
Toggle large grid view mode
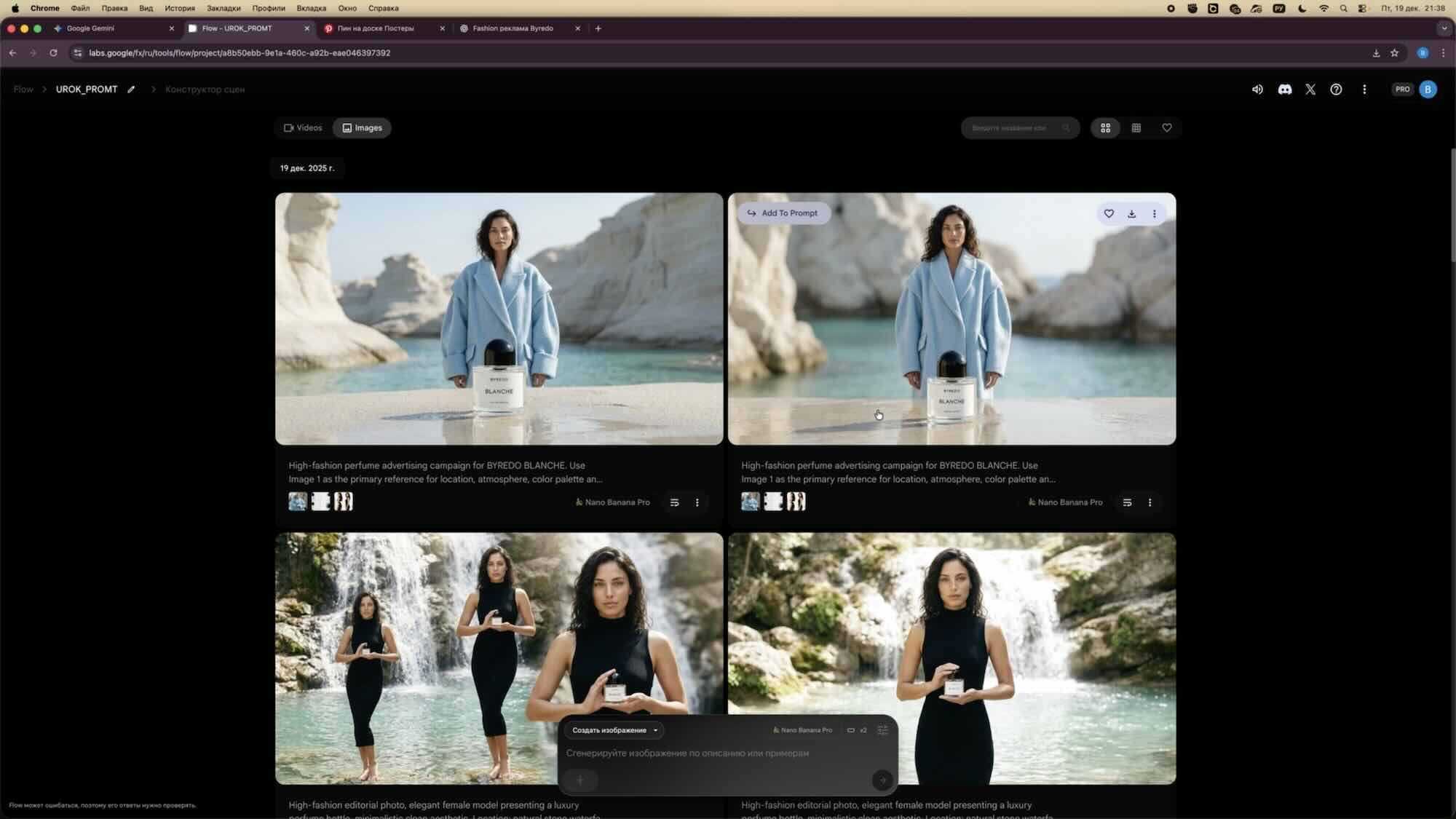[1105, 127]
